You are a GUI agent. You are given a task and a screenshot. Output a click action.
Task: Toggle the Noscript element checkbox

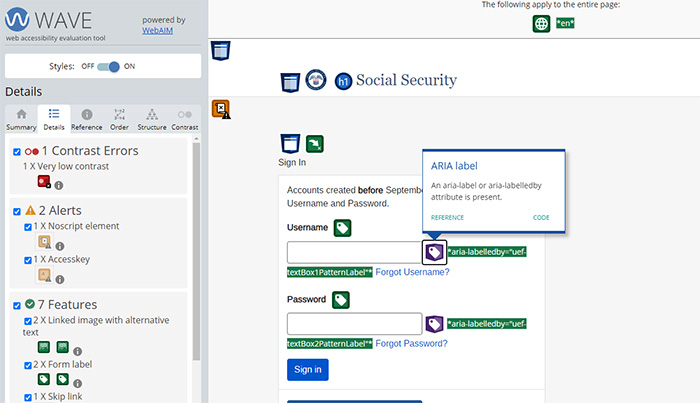tap(28, 227)
